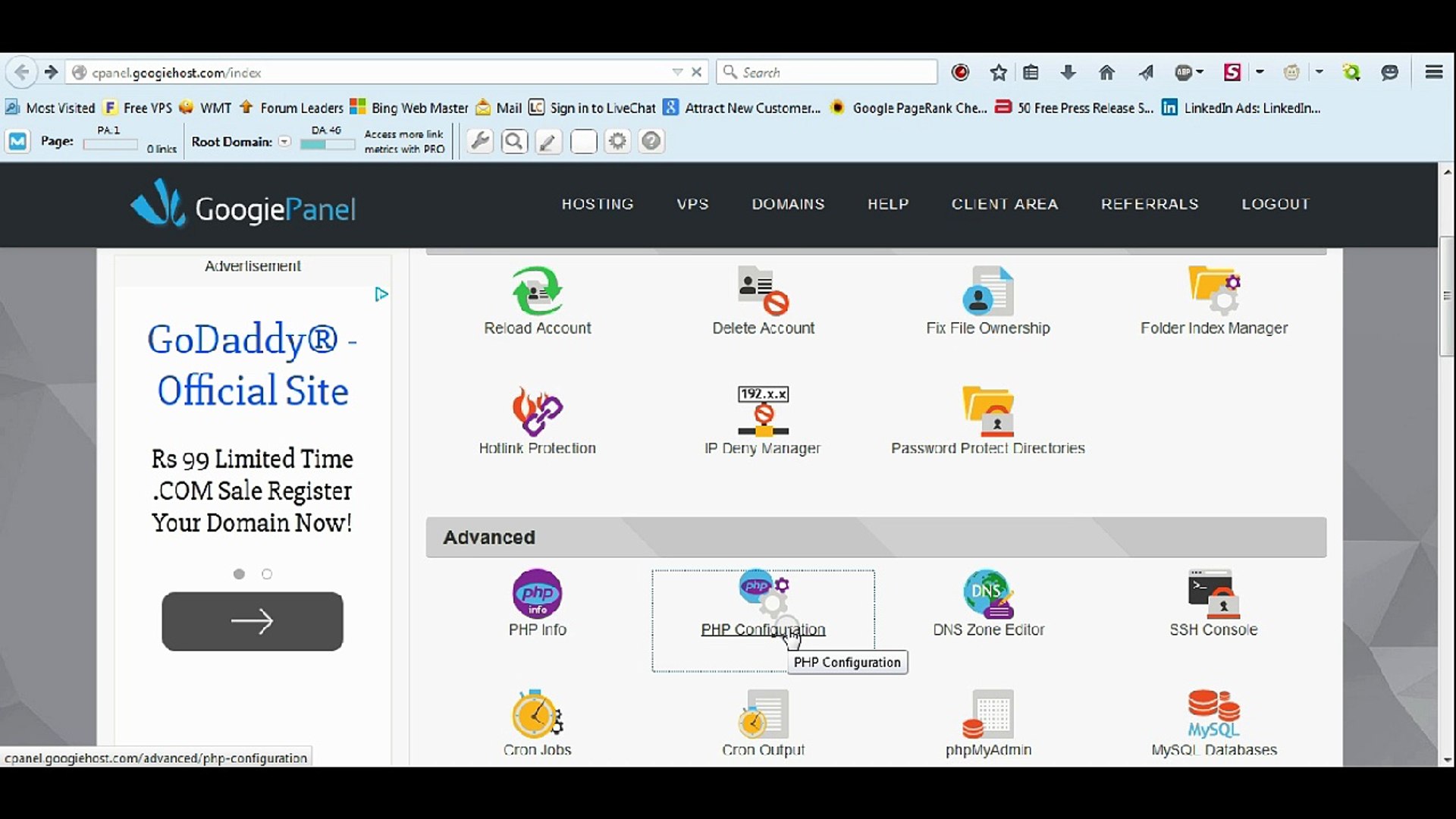Expand the Root Domain dropdown
Screen dimensions: 1456x819
pyautogui.click(x=284, y=142)
